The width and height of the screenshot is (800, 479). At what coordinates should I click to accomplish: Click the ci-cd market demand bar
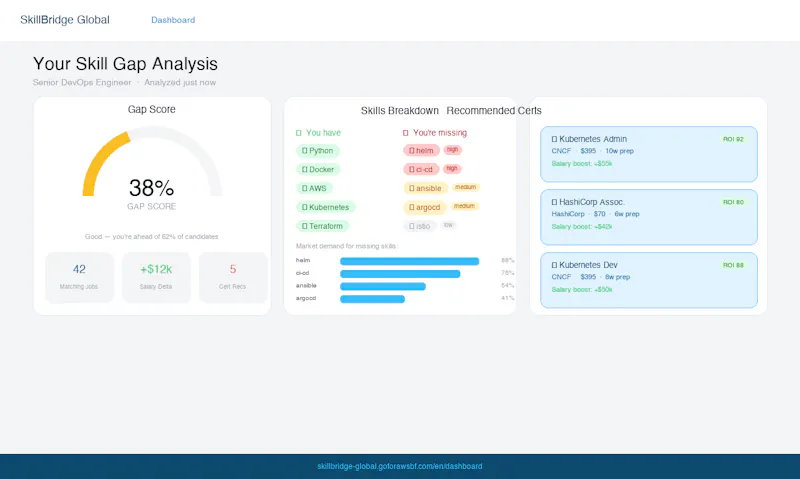(x=400, y=274)
